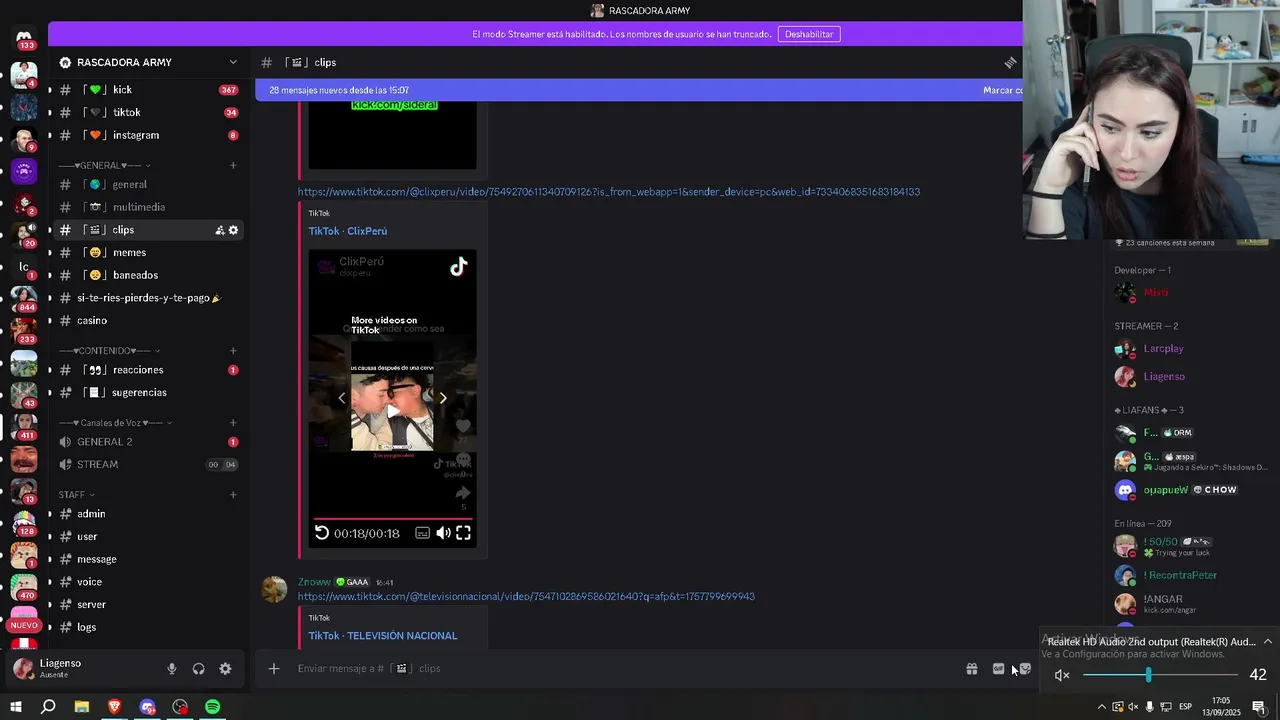Add channel to Canales de Voz plus icon

pyautogui.click(x=233, y=423)
